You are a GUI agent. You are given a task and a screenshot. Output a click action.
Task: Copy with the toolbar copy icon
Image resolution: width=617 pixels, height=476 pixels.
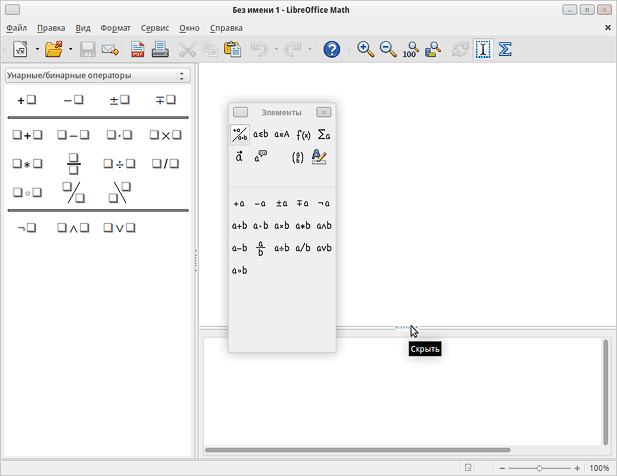coord(210,50)
